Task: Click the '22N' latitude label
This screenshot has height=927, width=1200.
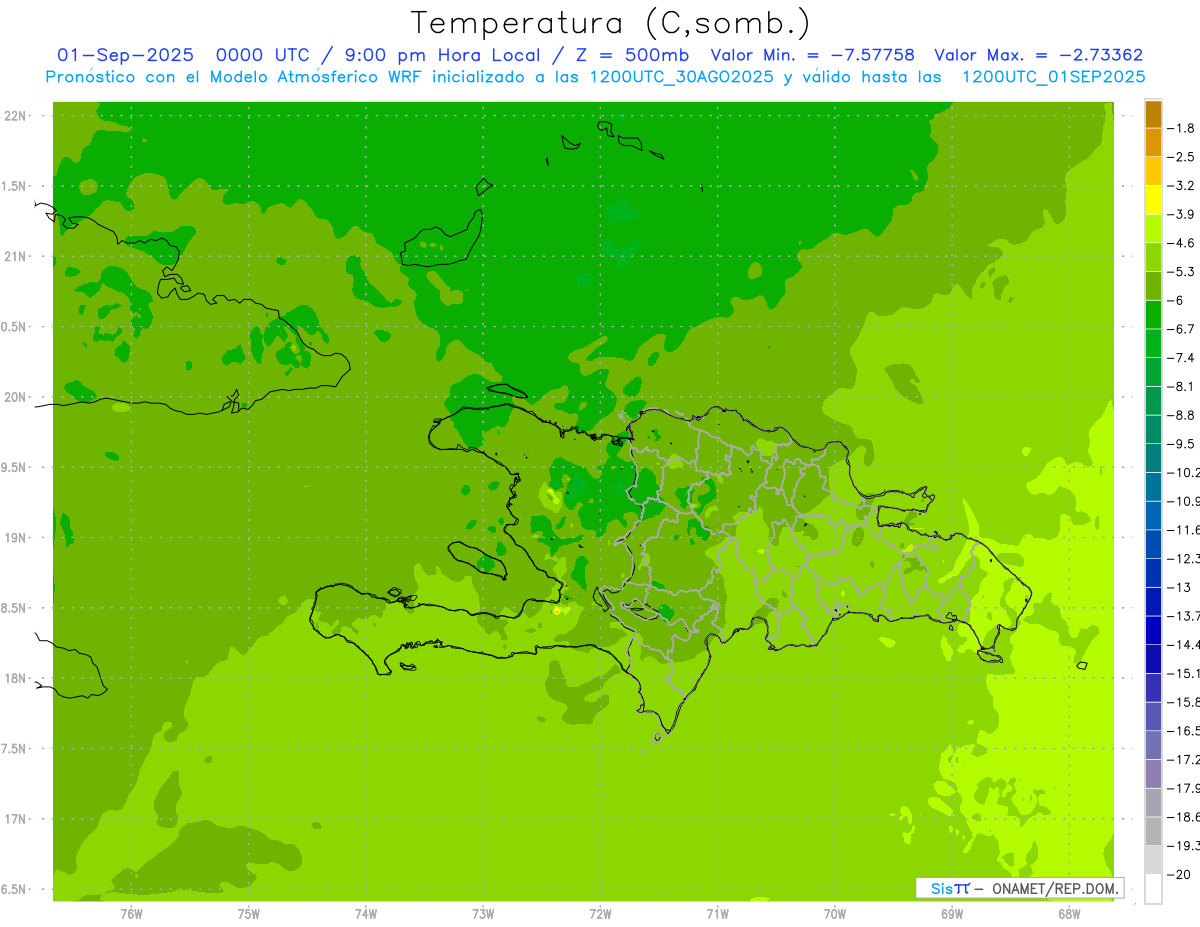Action: click(14, 116)
